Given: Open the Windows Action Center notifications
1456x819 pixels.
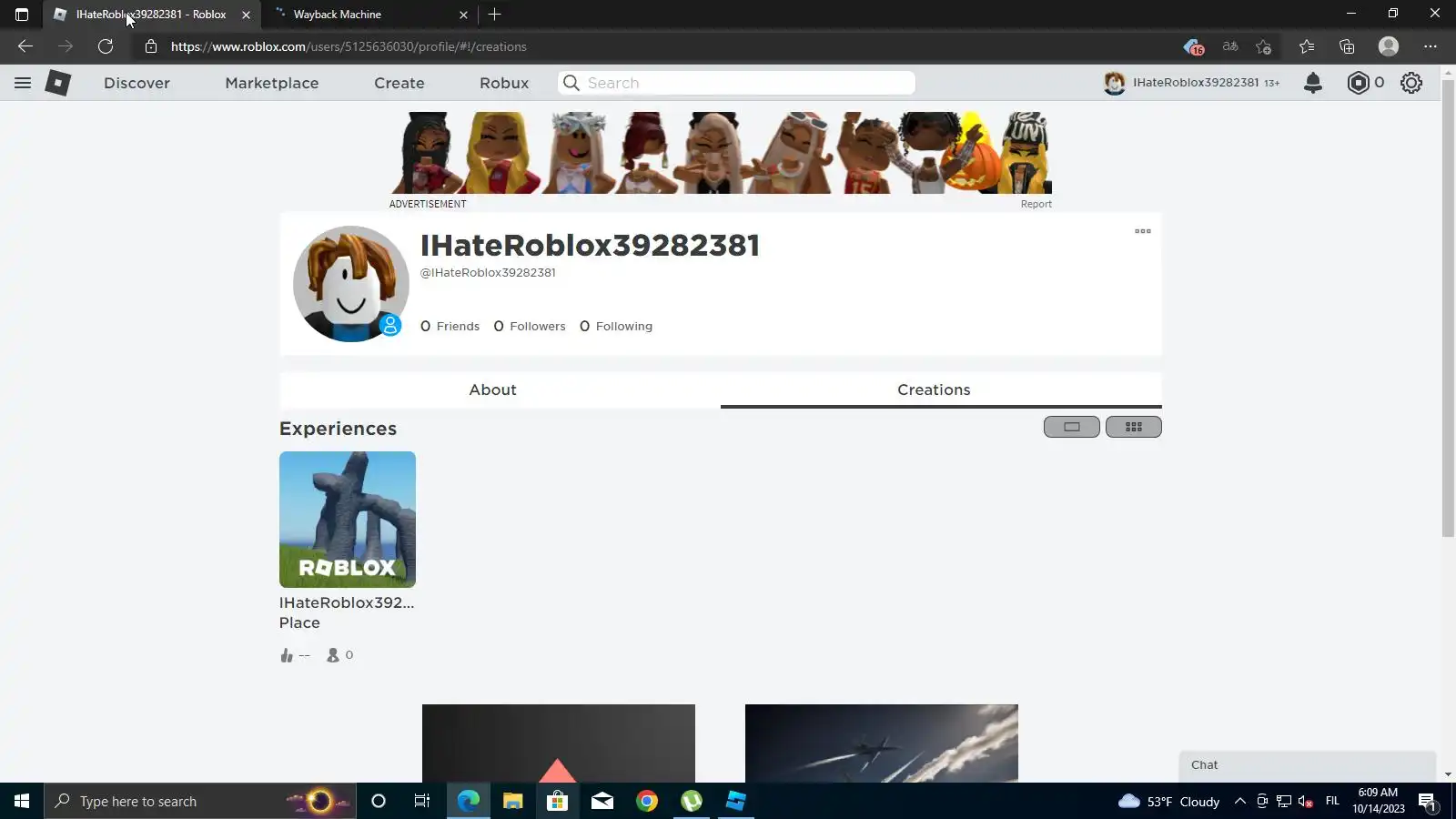Looking at the screenshot, I should (x=1428, y=801).
